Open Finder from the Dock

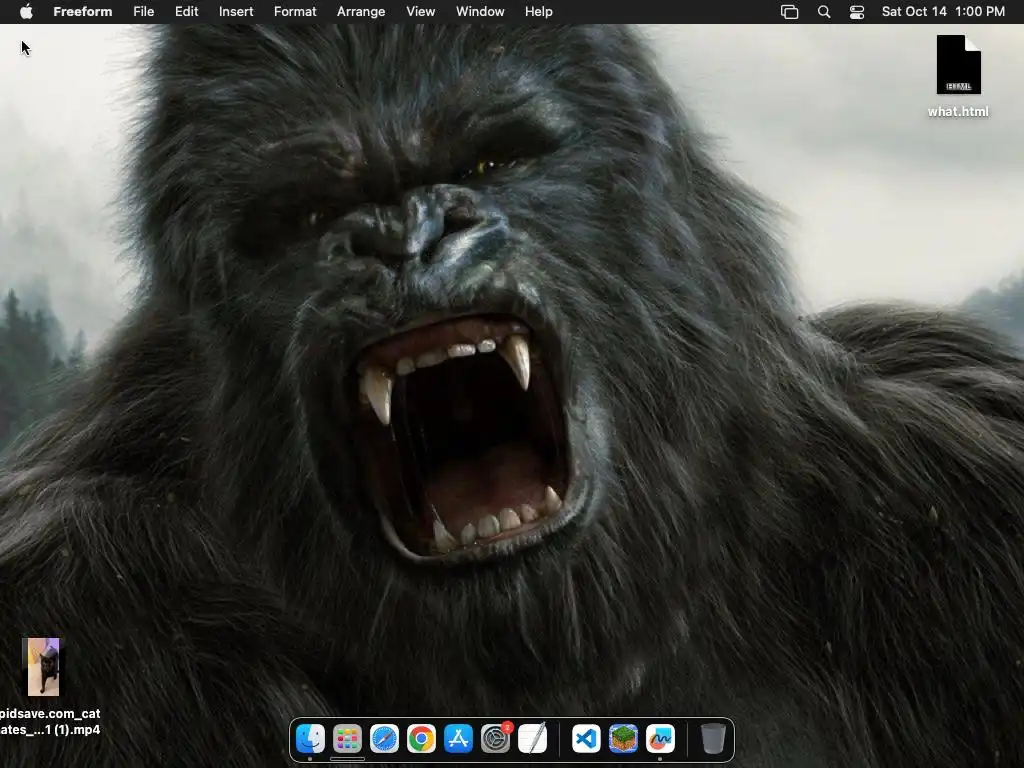tap(310, 739)
